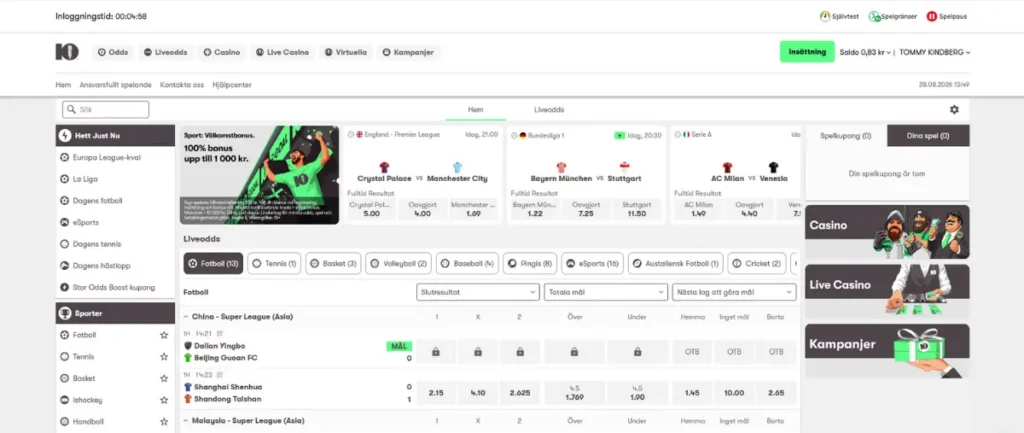
Task: Open Hjälpcenter link
Action: (x=232, y=85)
